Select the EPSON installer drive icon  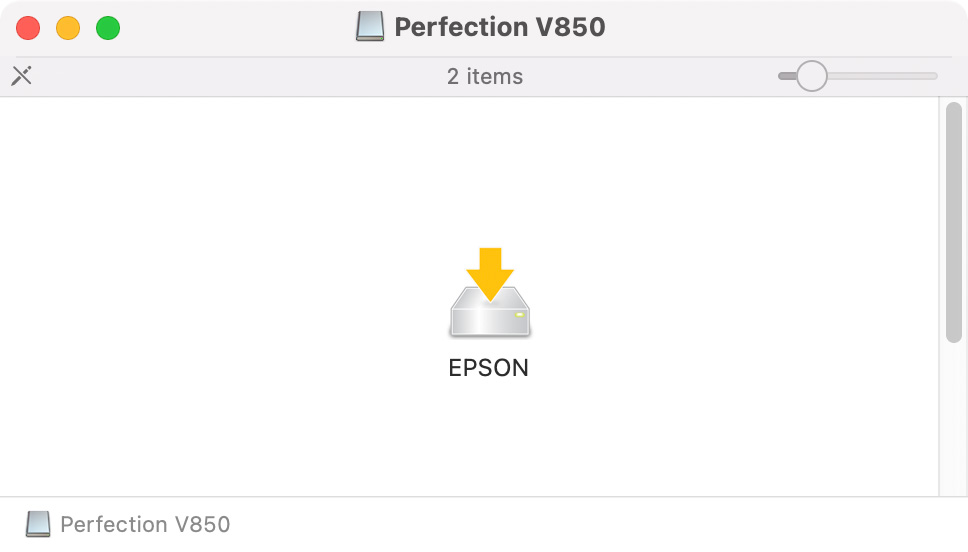click(490, 293)
